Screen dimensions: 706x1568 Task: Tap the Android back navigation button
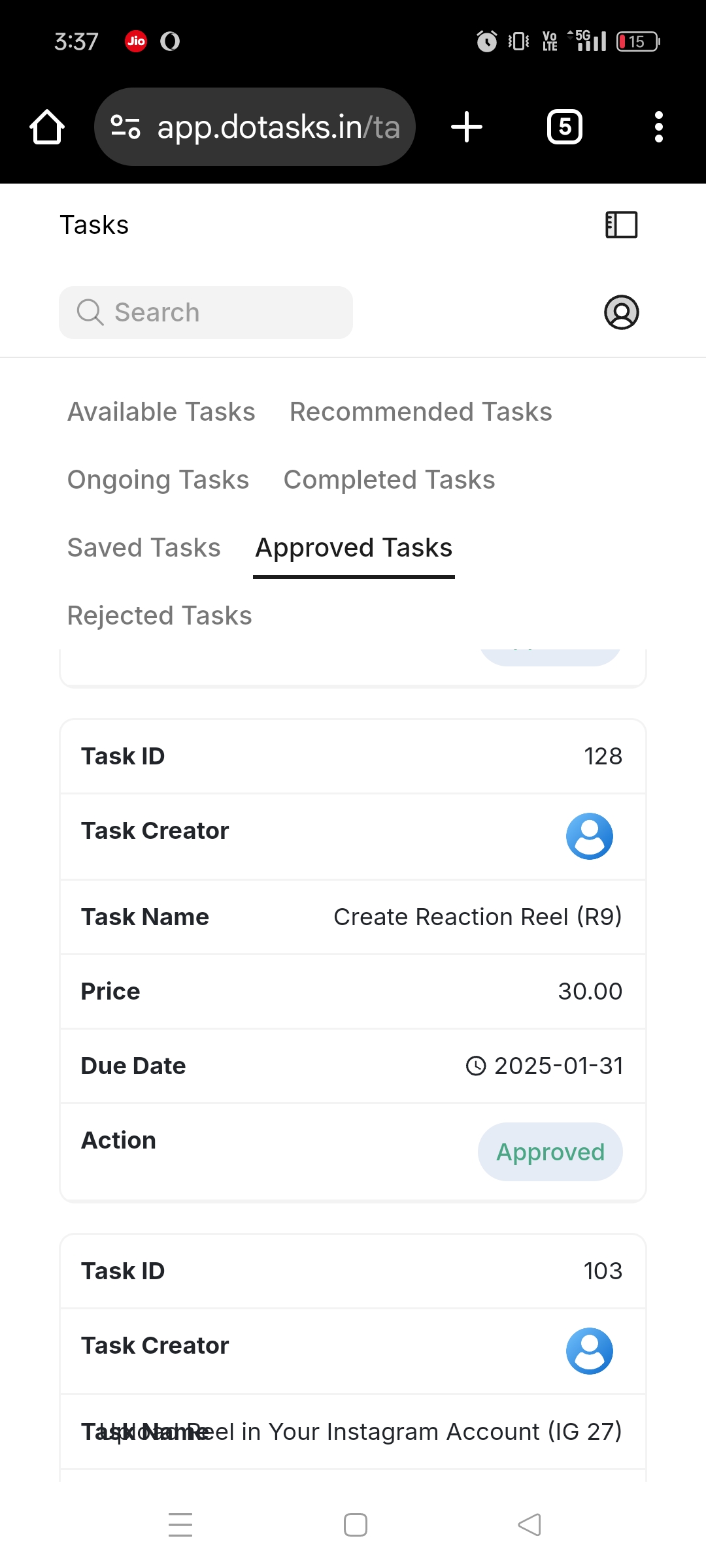pos(529,1525)
